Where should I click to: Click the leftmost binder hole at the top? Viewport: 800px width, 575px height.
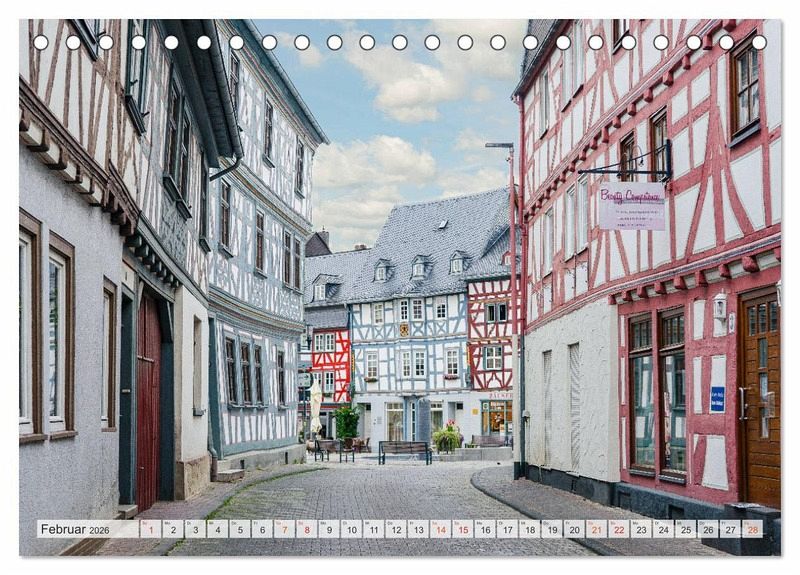[x=41, y=42]
